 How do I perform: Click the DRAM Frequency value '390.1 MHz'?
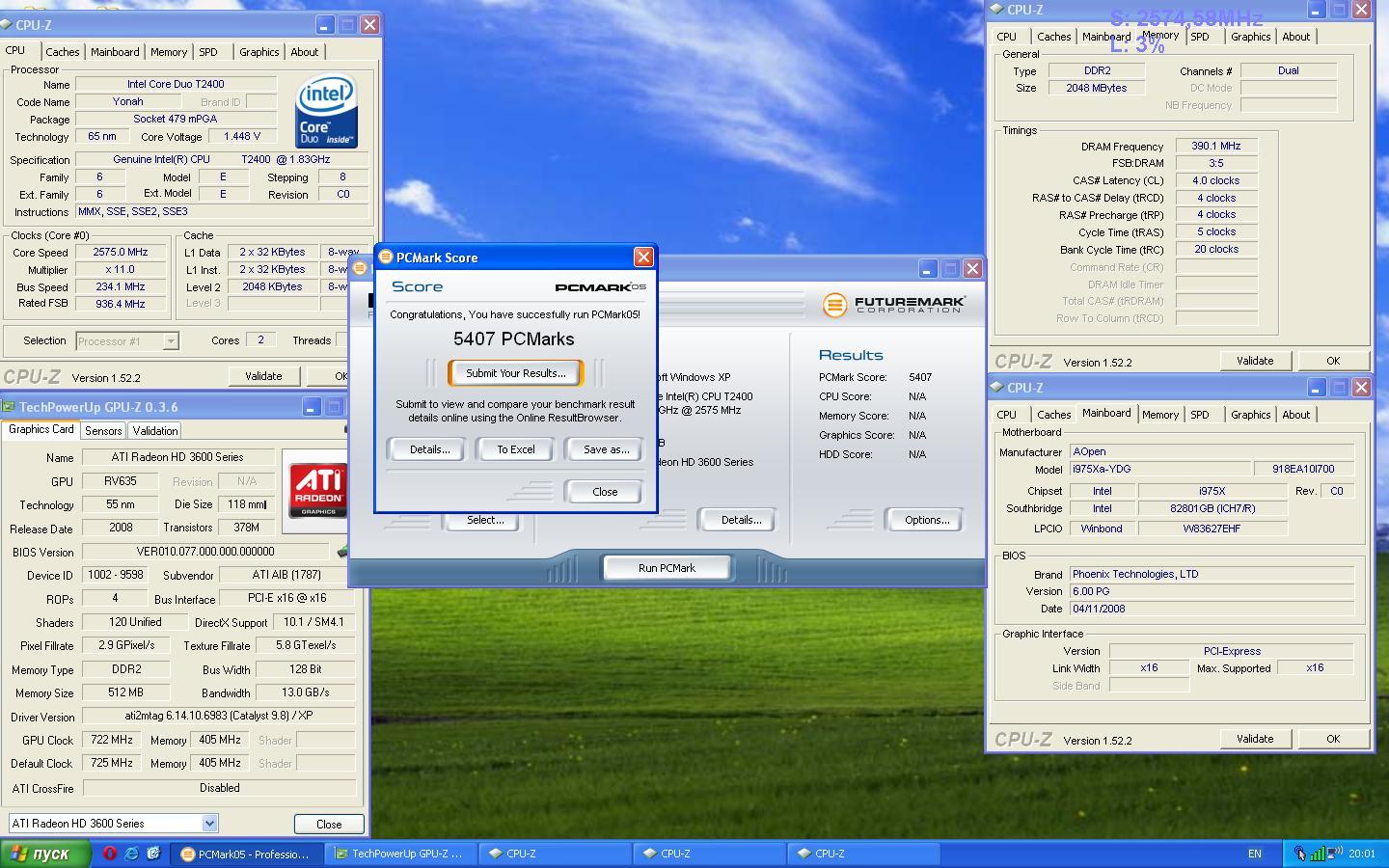point(1215,147)
